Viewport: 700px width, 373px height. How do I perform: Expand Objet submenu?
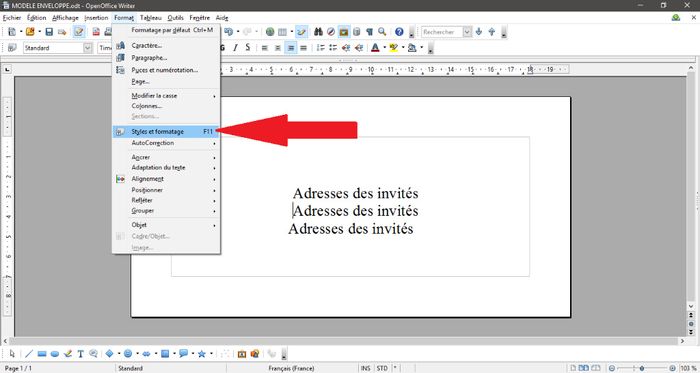coord(166,225)
